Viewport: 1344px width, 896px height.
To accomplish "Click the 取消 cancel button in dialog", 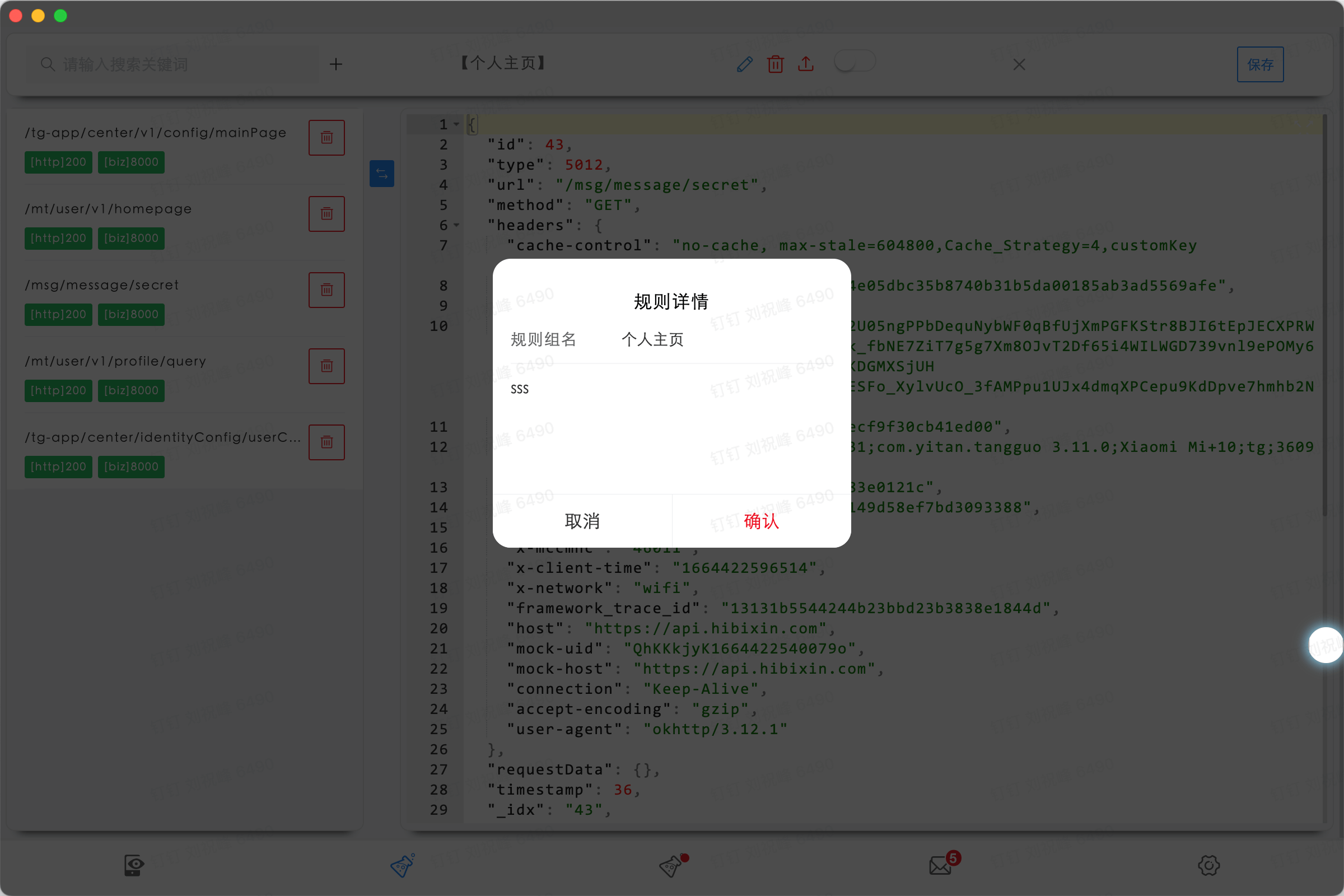I will point(582,521).
